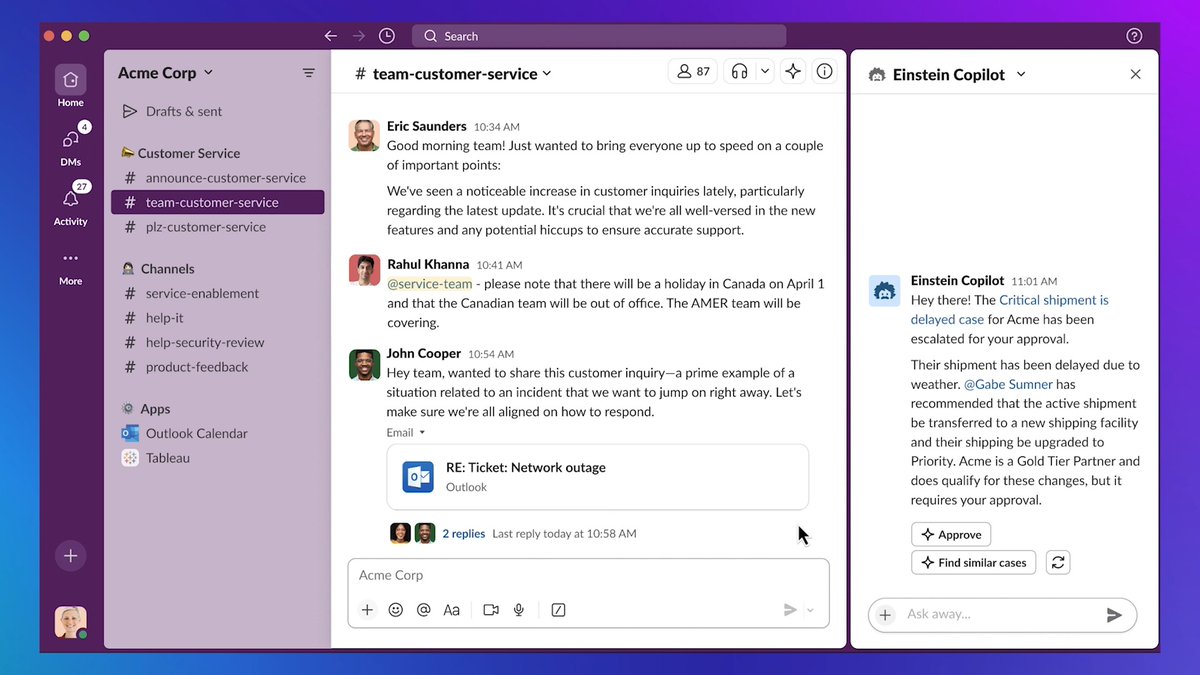Click the @service-team mention
This screenshot has height=675, width=1200.
click(430, 284)
